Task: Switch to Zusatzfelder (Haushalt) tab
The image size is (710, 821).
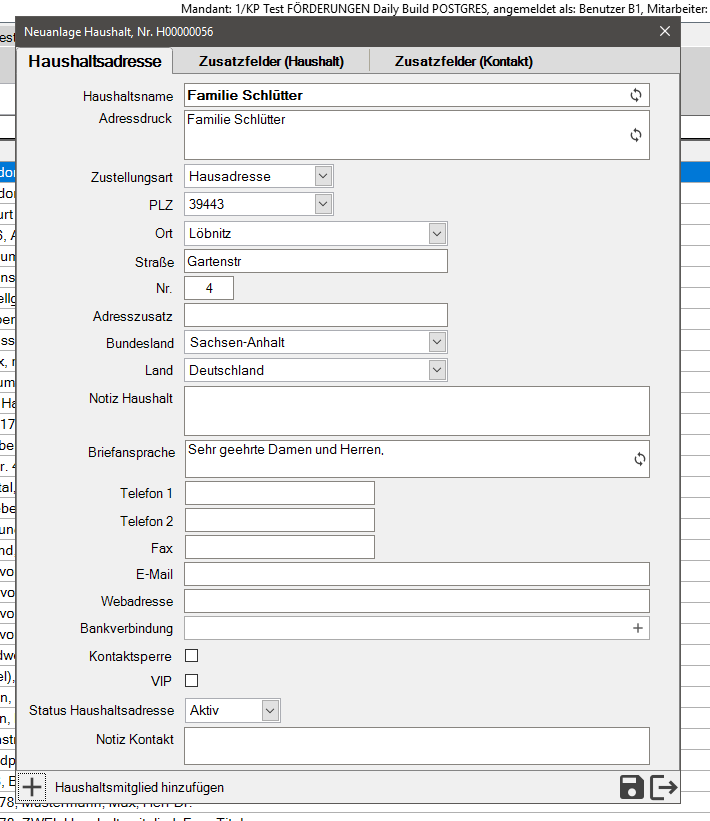Action: tap(271, 62)
